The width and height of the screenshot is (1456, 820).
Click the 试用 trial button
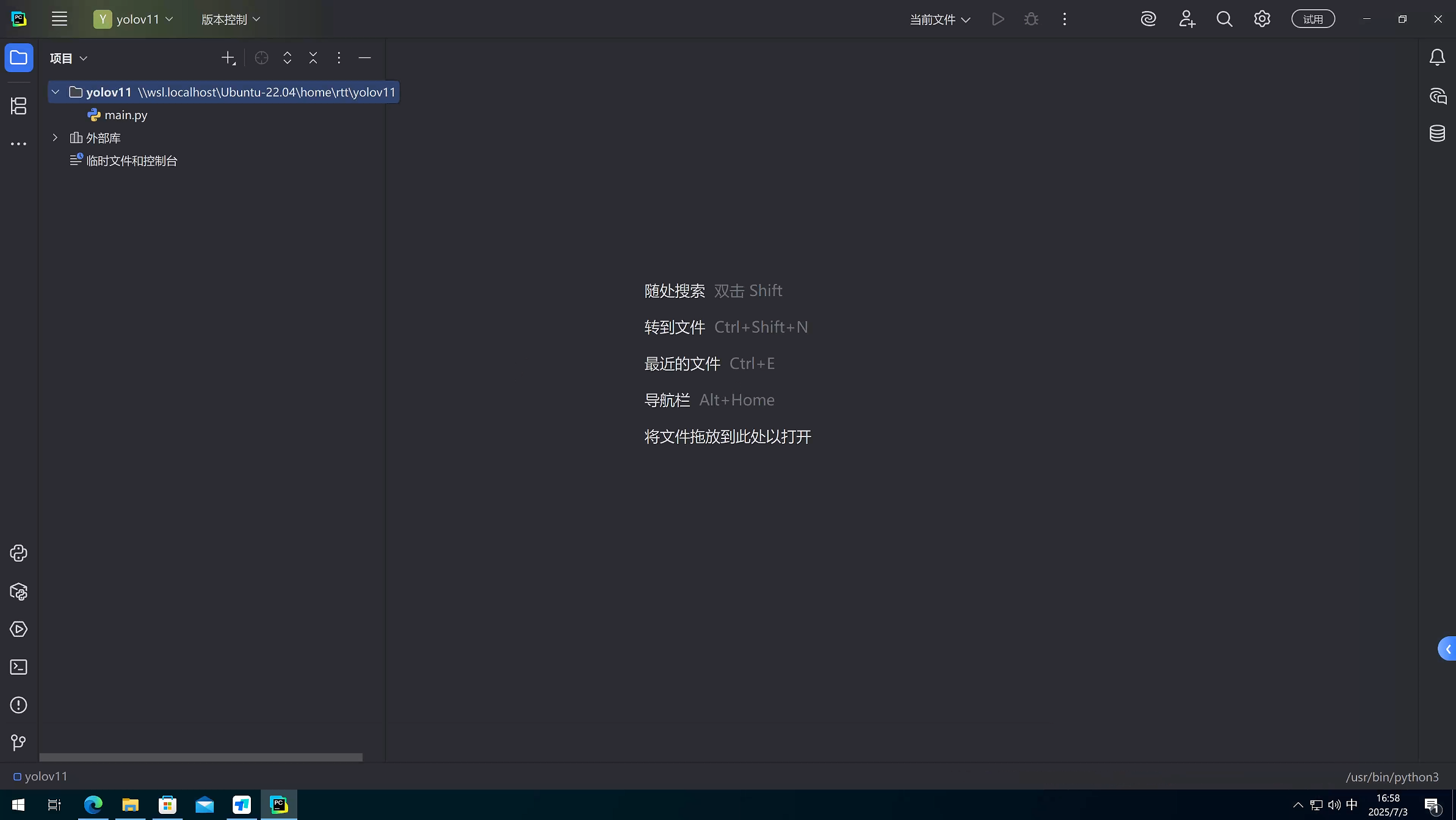coord(1313,19)
